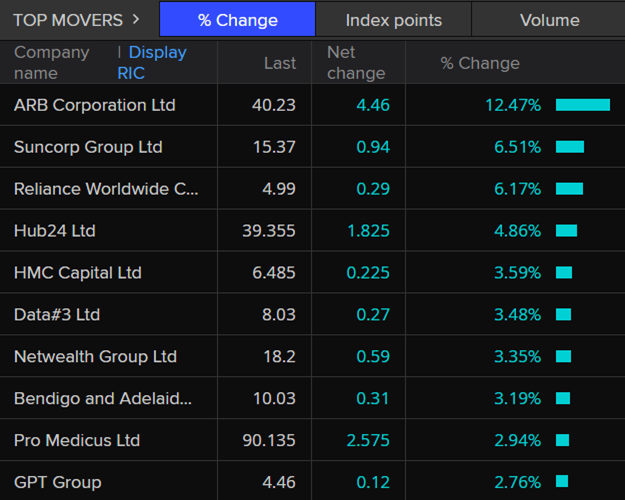The image size is (625, 500).
Task: Click the 2.76% change value
Action: coord(517,482)
